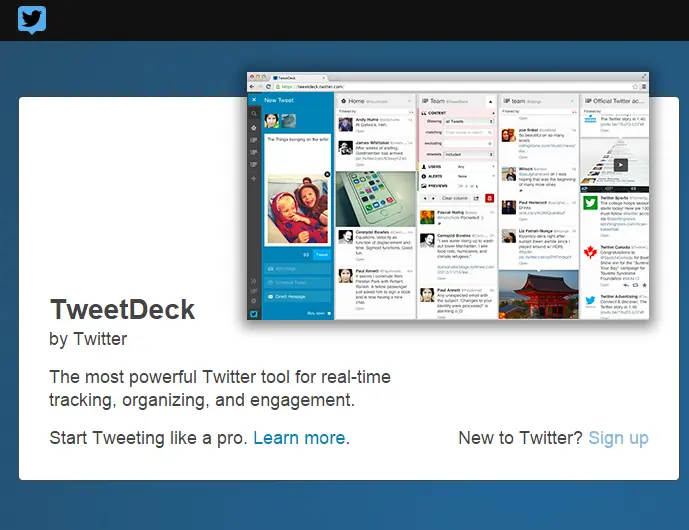Screen dimensions: 689x530
Task: Open the Showing all Tweets dropdown
Action: click(x=469, y=121)
